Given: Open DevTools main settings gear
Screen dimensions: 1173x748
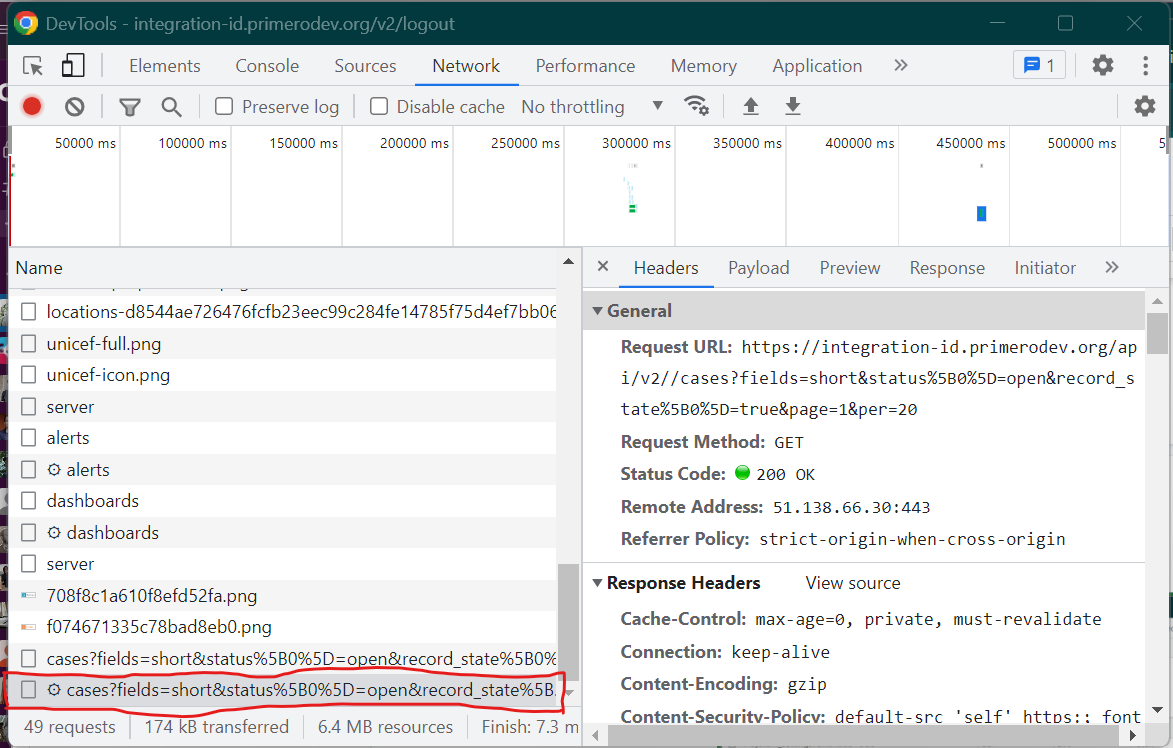Looking at the screenshot, I should [x=1103, y=65].
